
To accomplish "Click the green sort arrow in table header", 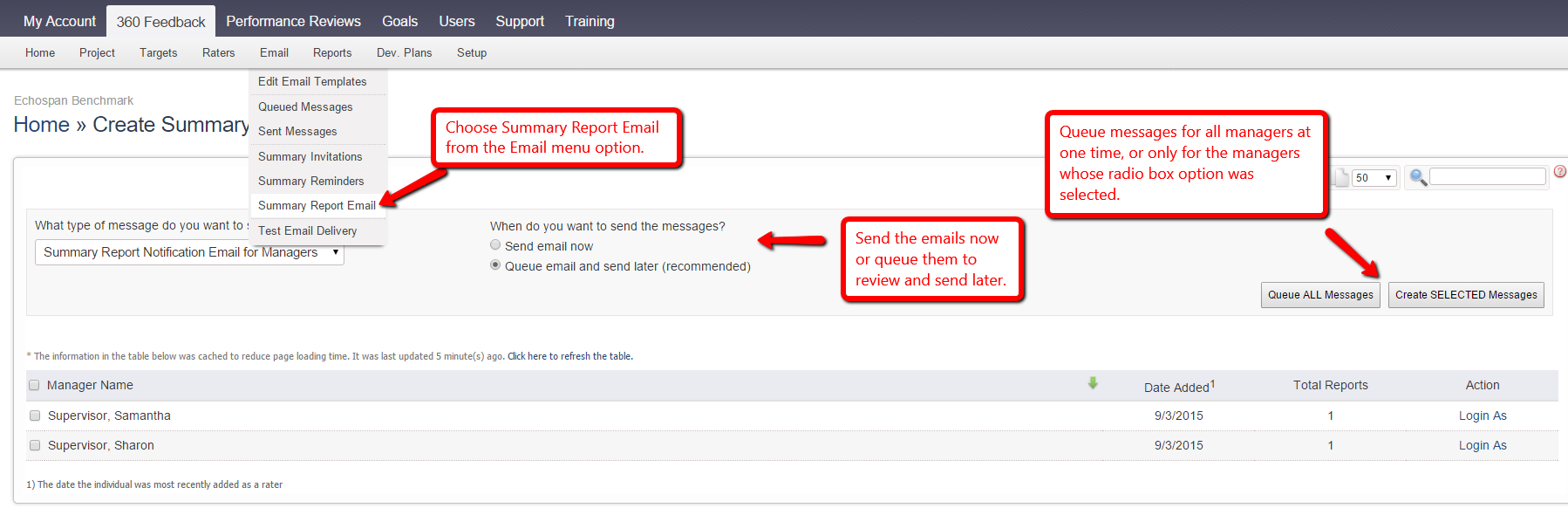I will point(1093,383).
